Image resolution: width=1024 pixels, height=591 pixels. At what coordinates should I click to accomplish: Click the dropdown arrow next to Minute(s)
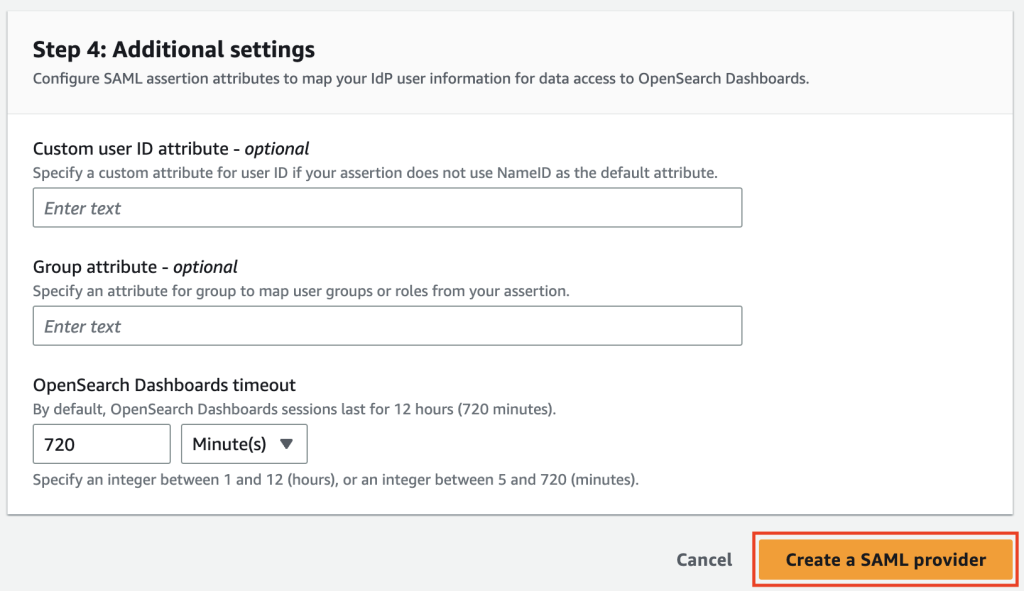point(287,444)
